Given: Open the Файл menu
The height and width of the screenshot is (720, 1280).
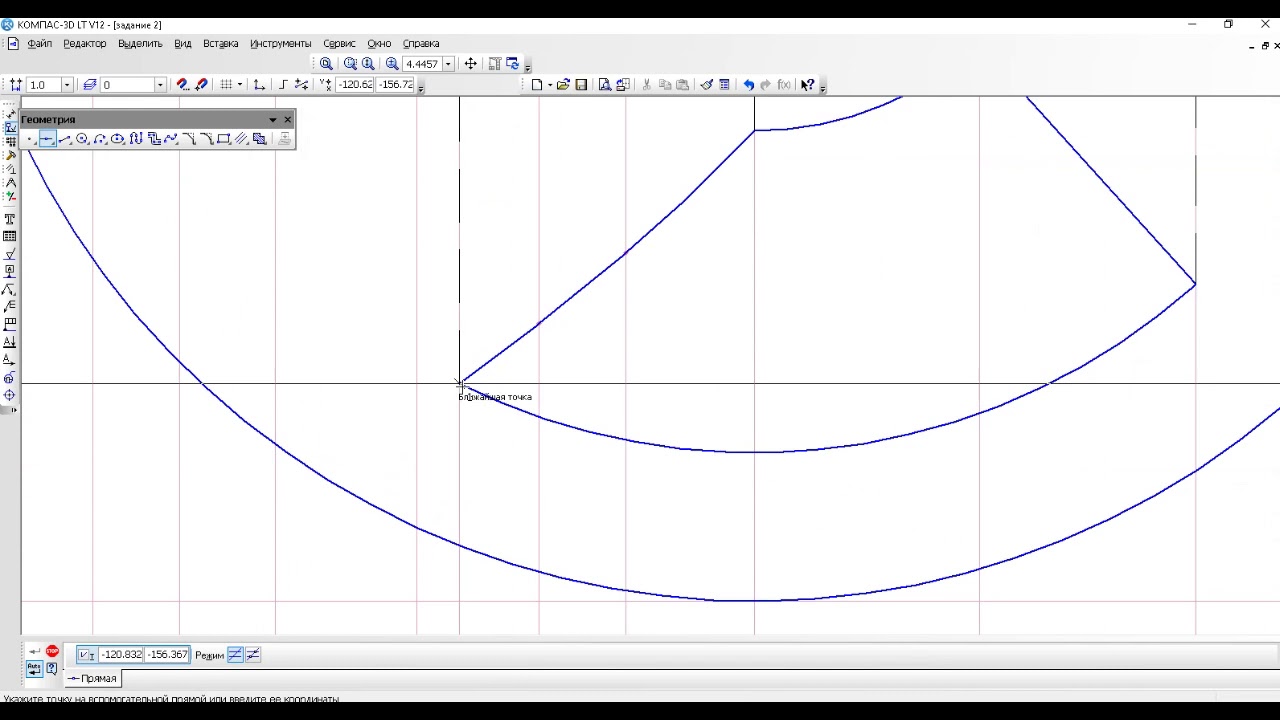Looking at the screenshot, I should pos(40,44).
